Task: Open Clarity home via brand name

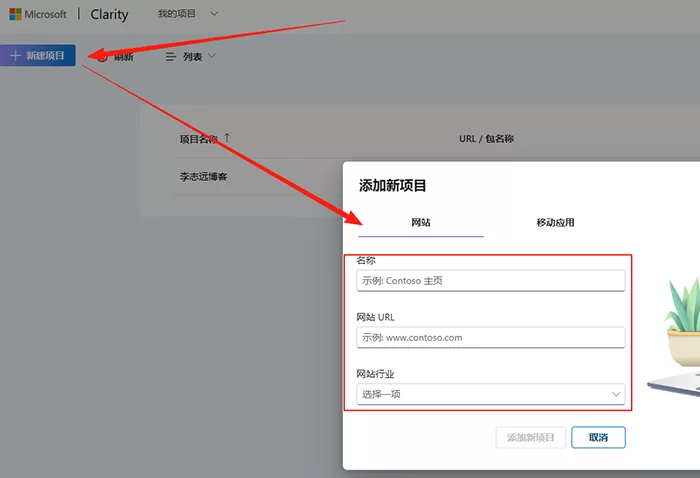Action: (x=109, y=14)
